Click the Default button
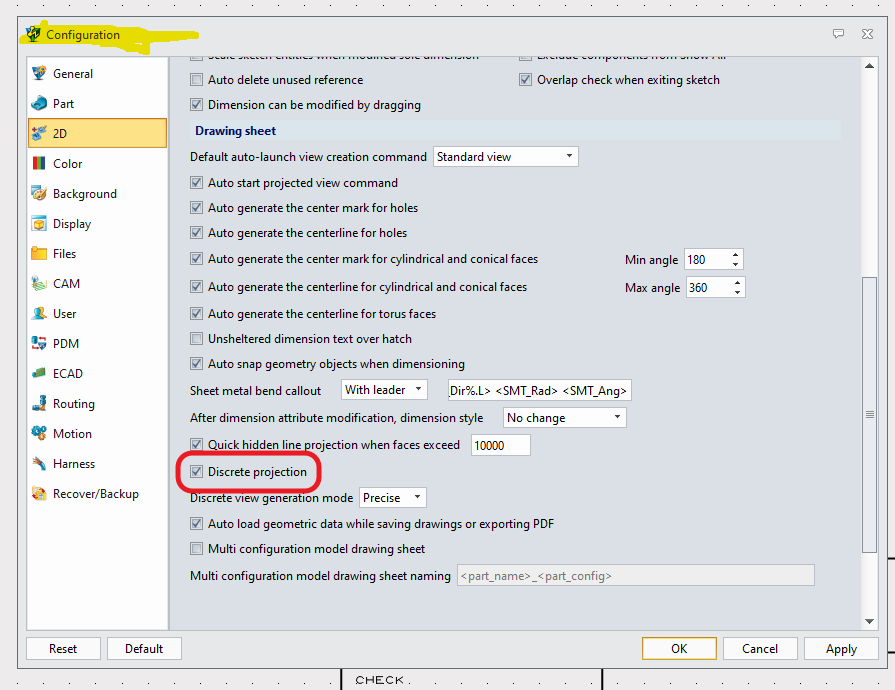This screenshot has height=690, width=895. point(144,648)
